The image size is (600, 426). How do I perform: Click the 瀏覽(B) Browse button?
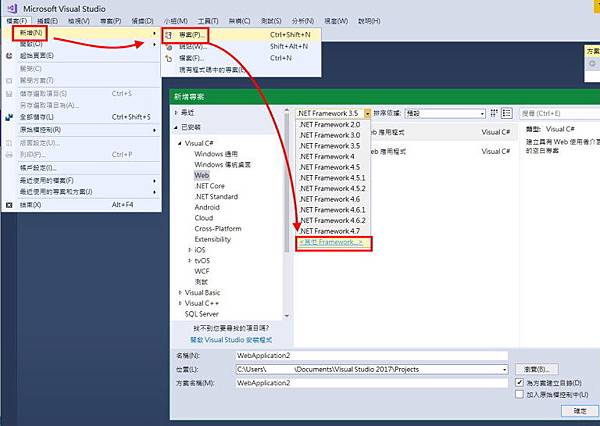click(536, 369)
